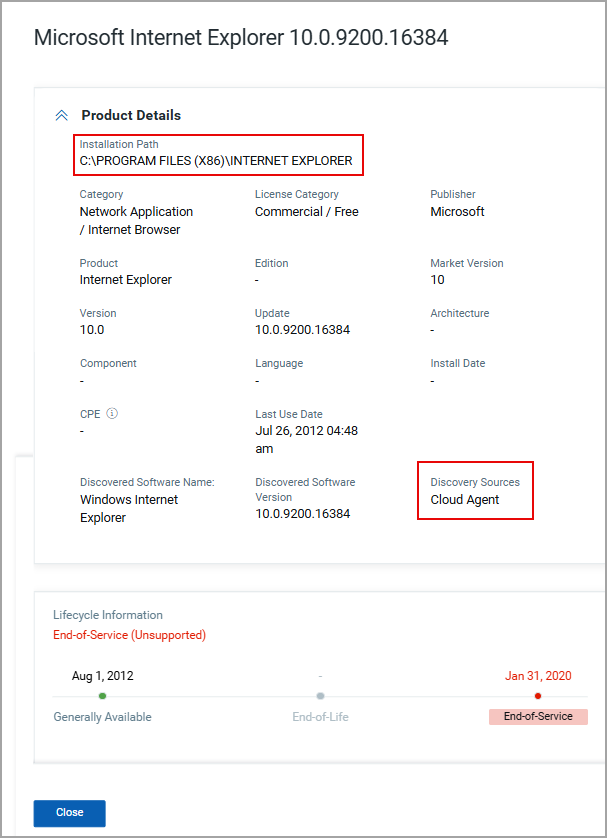Click the 'Commercial / Free' license value
Screen dimensions: 607x838
pyautogui.click(x=307, y=212)
